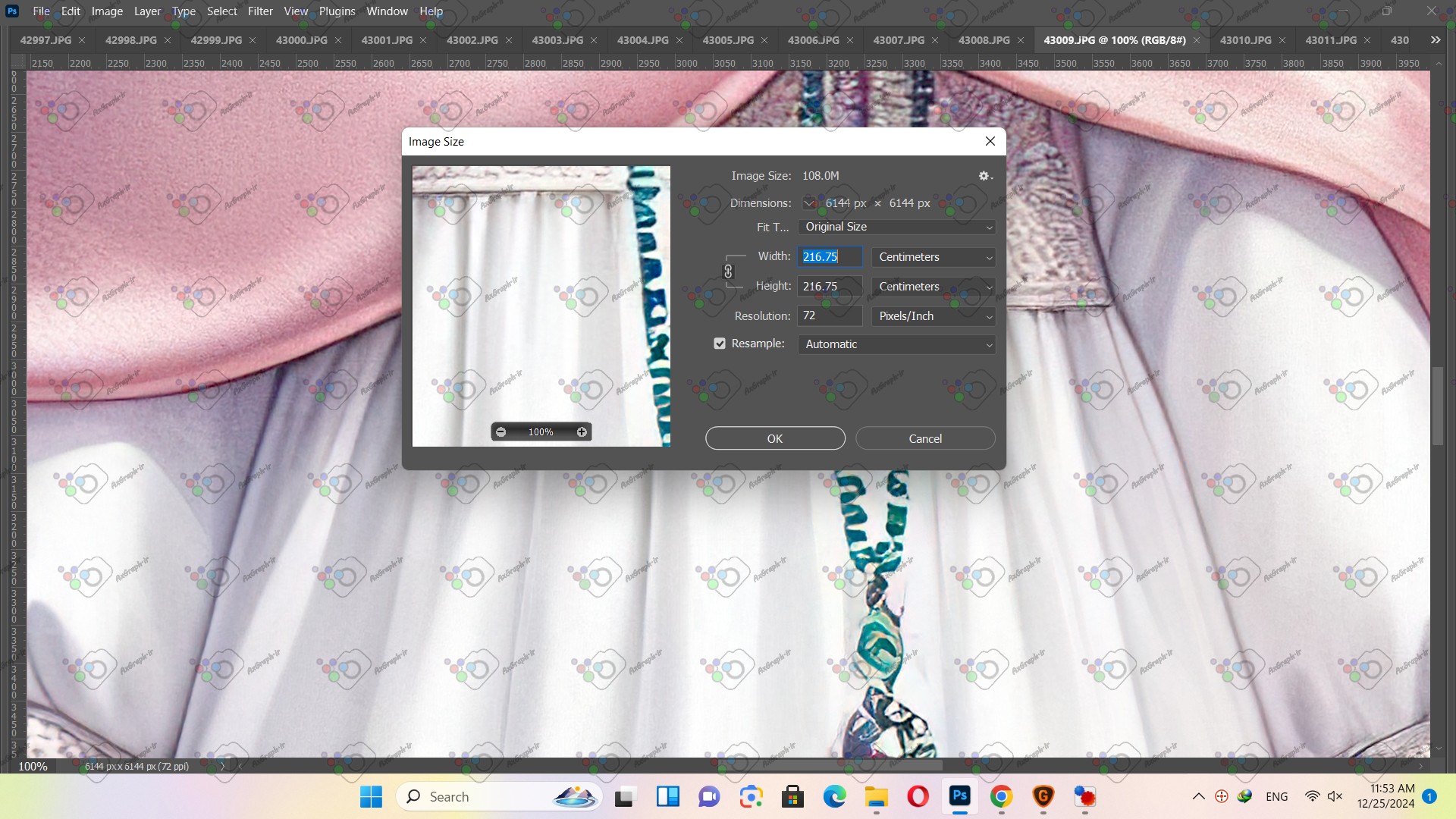1456x819 pixels.
Task: Close the 43008.JPG document tab
Action: [1021, 40]
